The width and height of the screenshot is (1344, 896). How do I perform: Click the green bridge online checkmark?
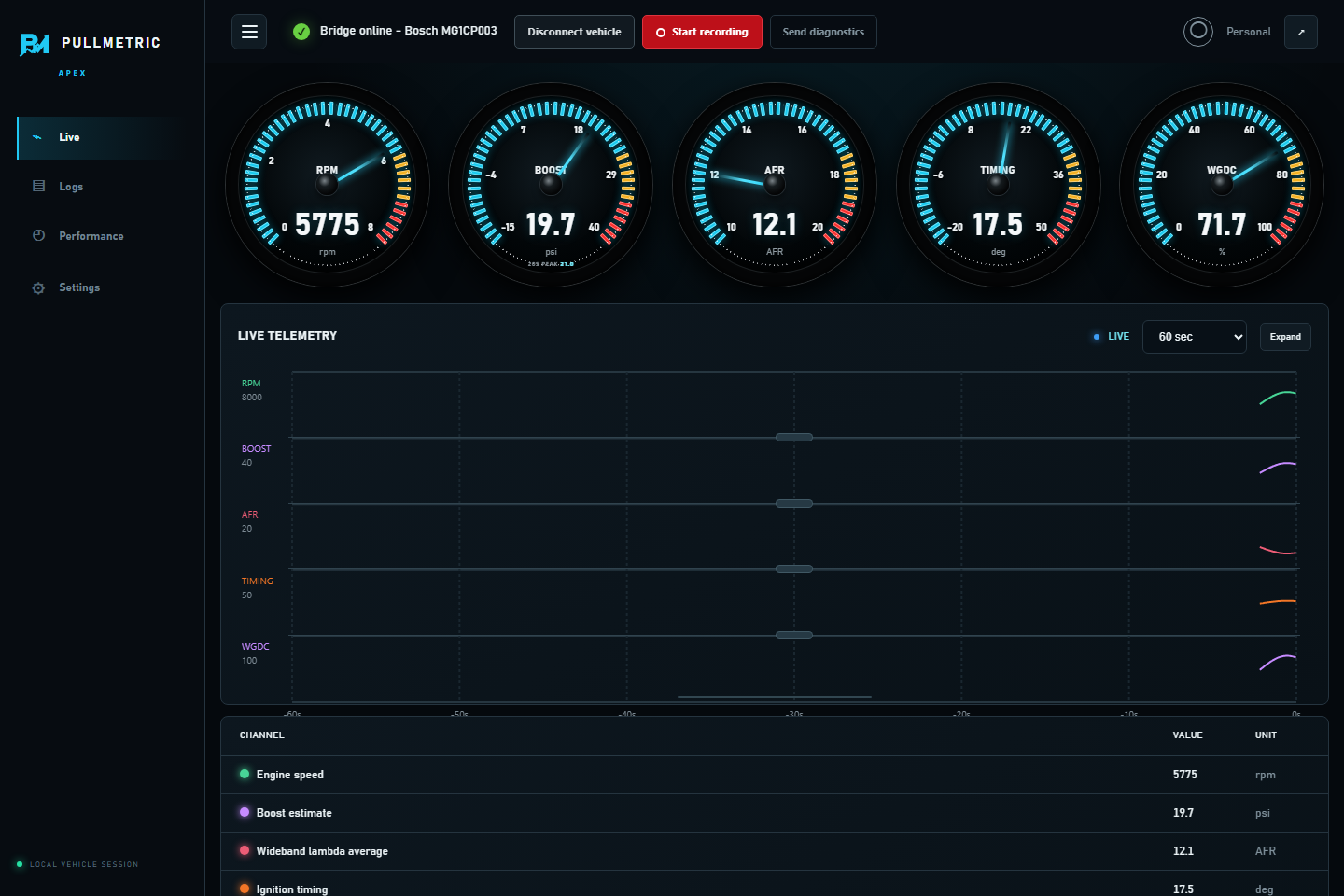click(x=301, y=32)
